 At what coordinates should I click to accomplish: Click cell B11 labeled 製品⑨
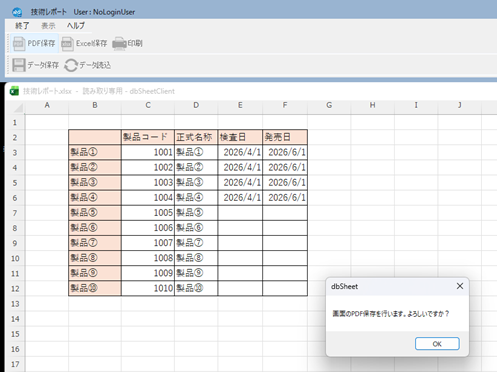pyautogui.click(x=95, y=273)
